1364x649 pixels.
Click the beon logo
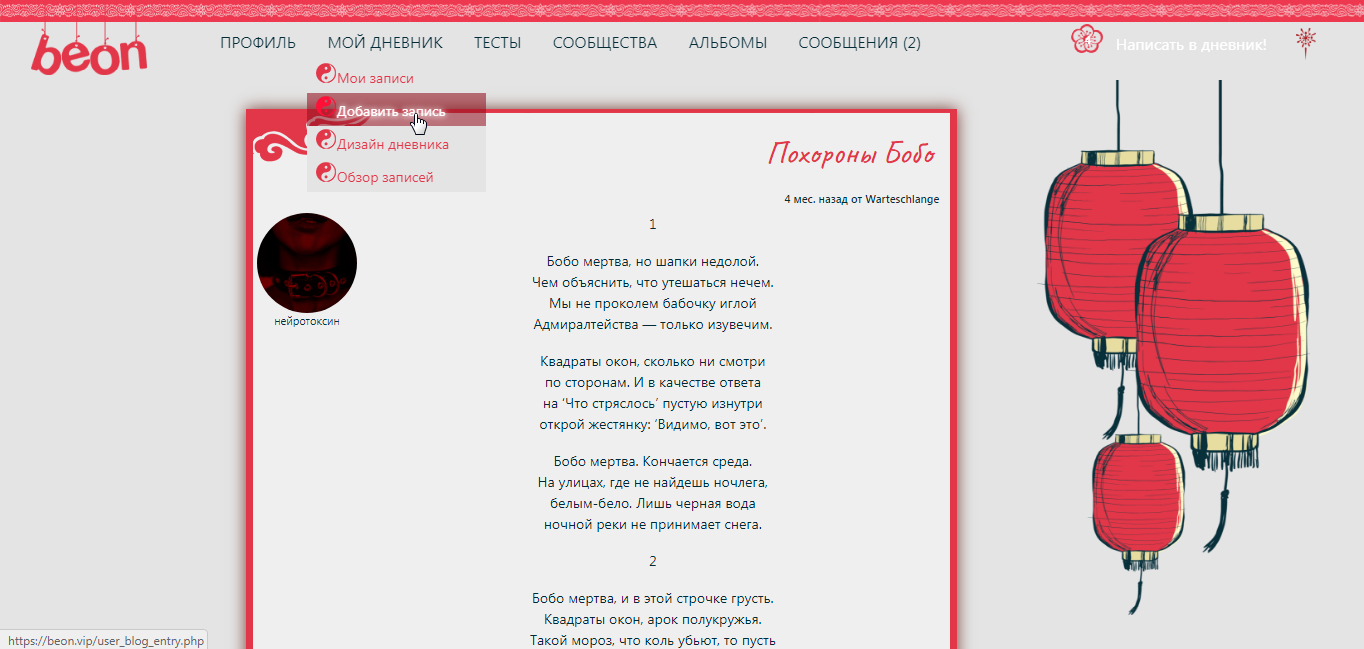88,52
